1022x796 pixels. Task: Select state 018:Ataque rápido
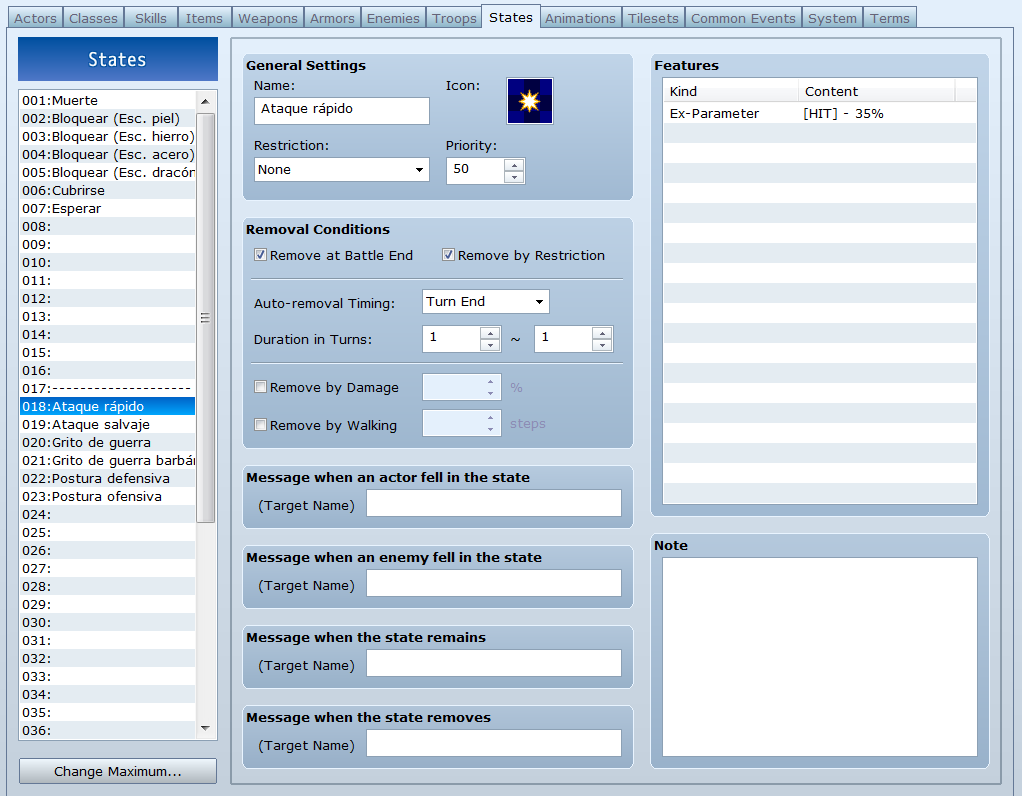[108, 406]
